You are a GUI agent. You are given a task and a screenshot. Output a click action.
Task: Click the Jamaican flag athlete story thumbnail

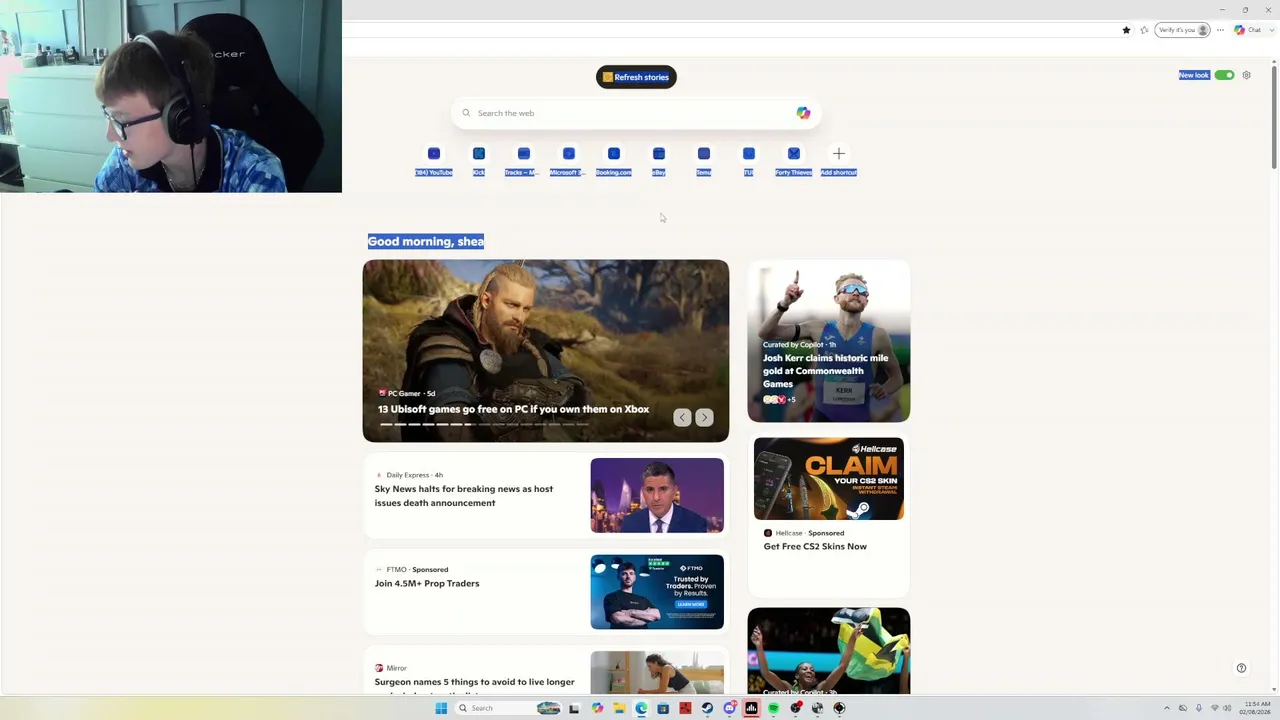pyautogui.click(x=829, y=651)
